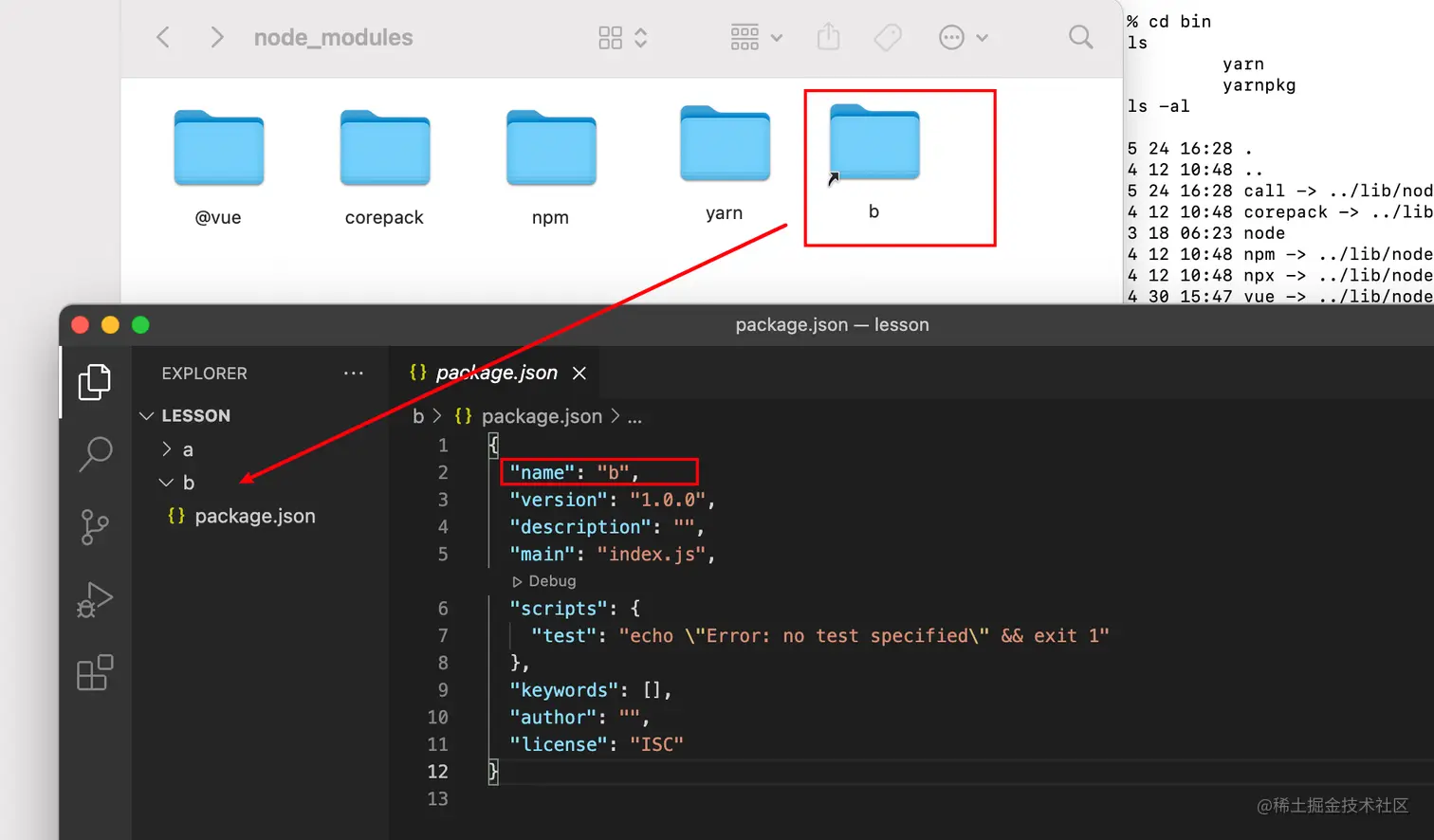
Task: Close the VS Code window
Action: click(81, 325)
